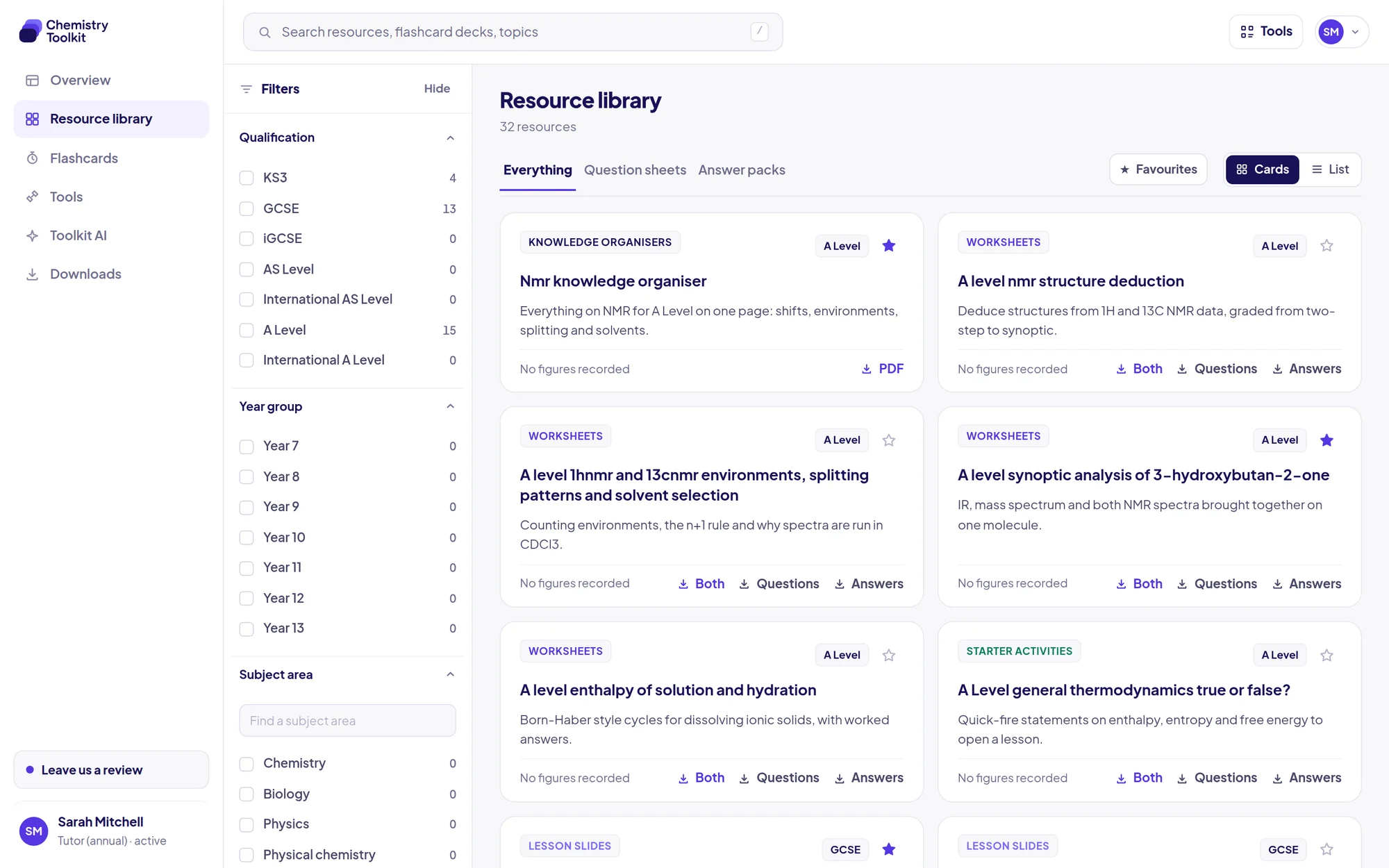This screenshot has height=868, width=1389.
Task: Click the filters icon beside Filters heading
Action: (246, 89)
